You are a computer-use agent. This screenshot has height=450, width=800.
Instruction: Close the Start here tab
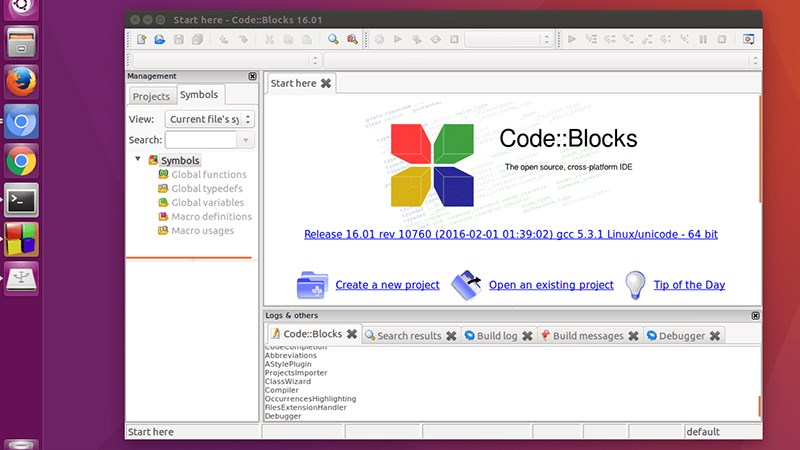point(326,83)
